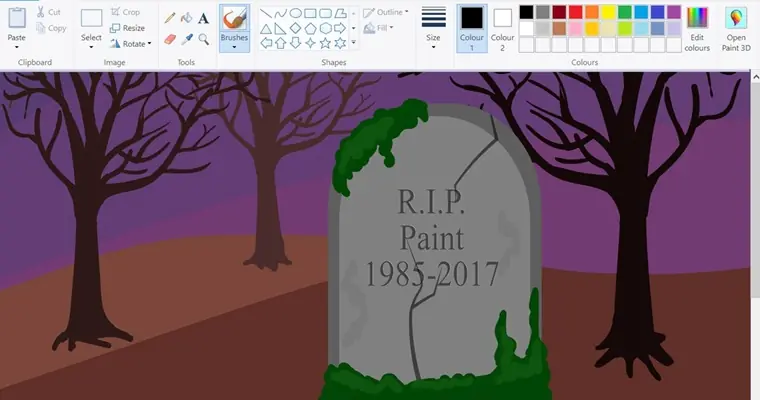Pick the rose pink colour swatch
Image resolution: width=760 pixels, height=400 pixels.
[x=575, y=29]
